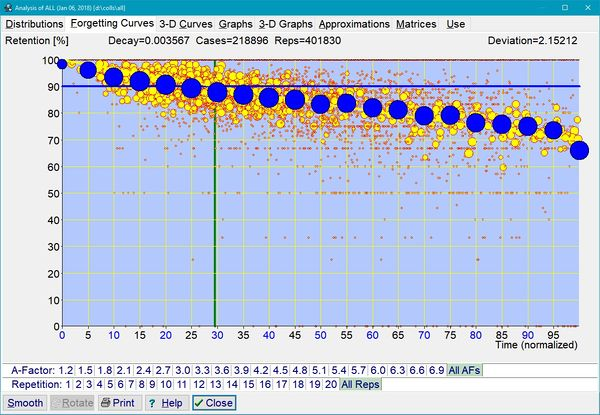The width and height of the screenshot is (600, 415).
Task: Choose A-Factor 4.2
Action: [x=261, y=370]
